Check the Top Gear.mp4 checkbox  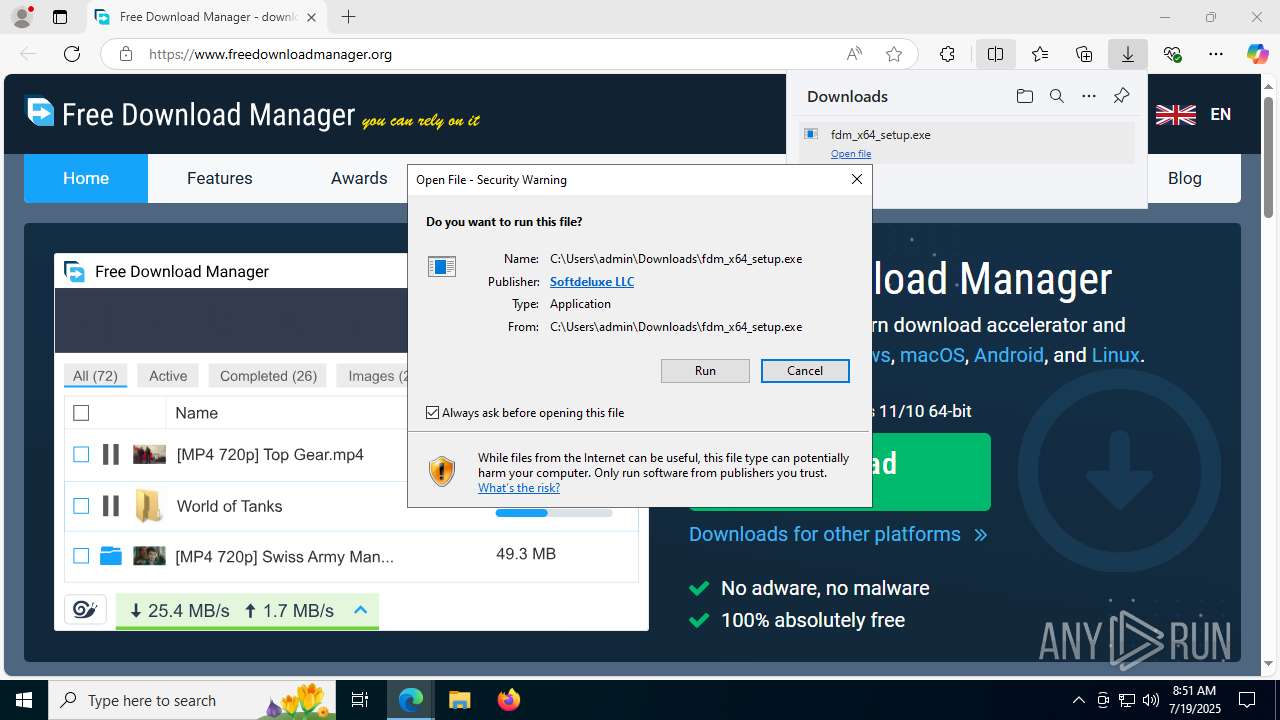81,455
